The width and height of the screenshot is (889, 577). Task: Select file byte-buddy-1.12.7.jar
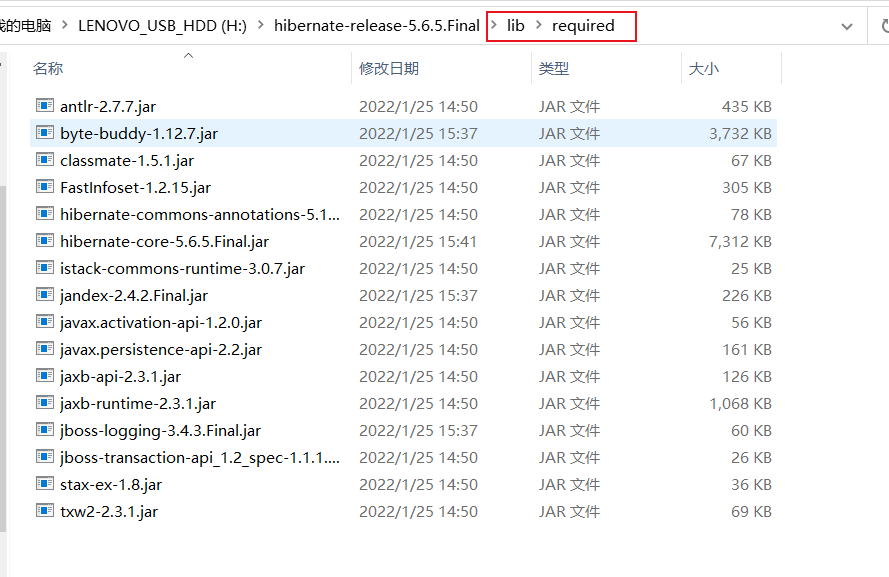click(139, 134)
